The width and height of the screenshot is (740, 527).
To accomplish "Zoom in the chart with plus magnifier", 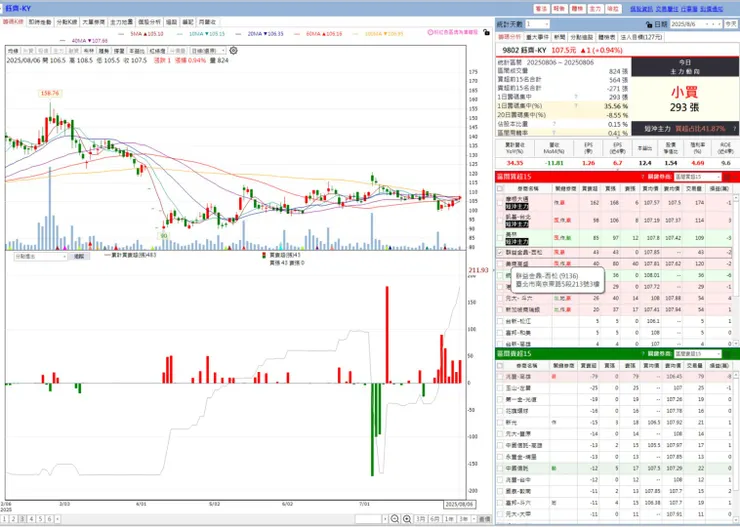I will point(407,519).
